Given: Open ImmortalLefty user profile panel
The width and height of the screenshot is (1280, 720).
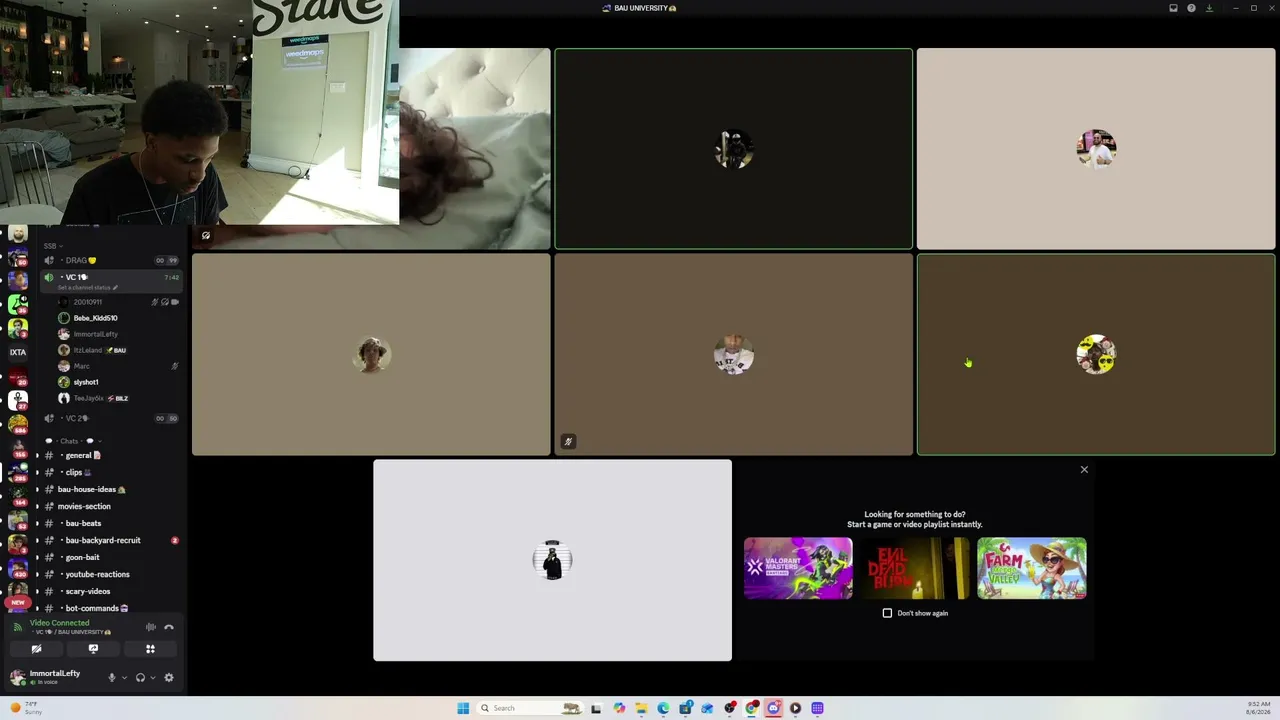Looking at the screenshot, I should (55, 677).
